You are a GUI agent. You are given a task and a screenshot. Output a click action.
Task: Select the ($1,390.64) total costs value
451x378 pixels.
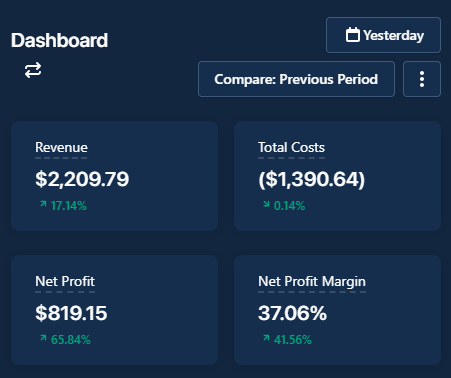pyautogui.click(x=312, y=179)
